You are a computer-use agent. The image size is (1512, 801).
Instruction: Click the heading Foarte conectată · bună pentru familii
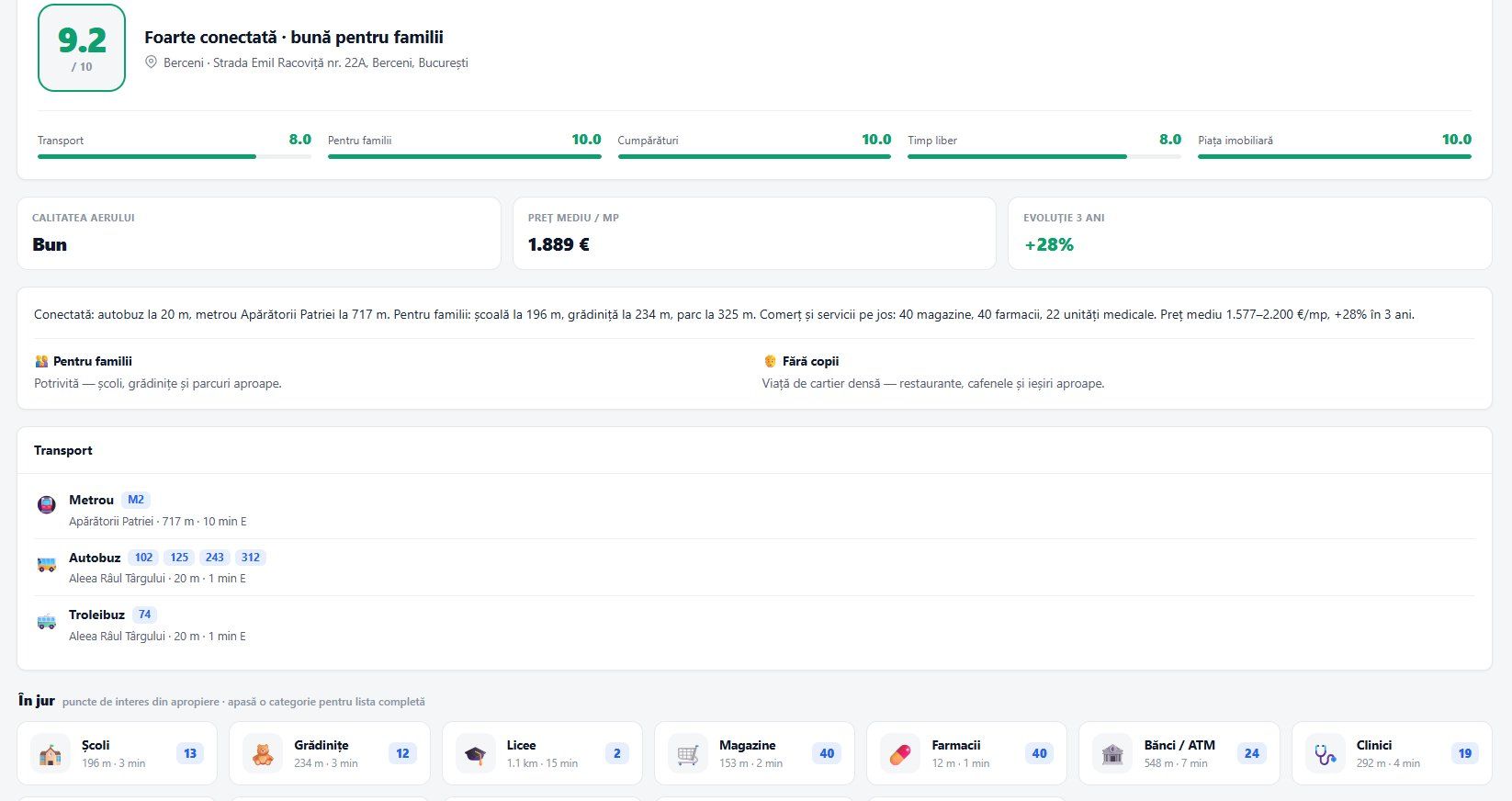tap(294, 38)
